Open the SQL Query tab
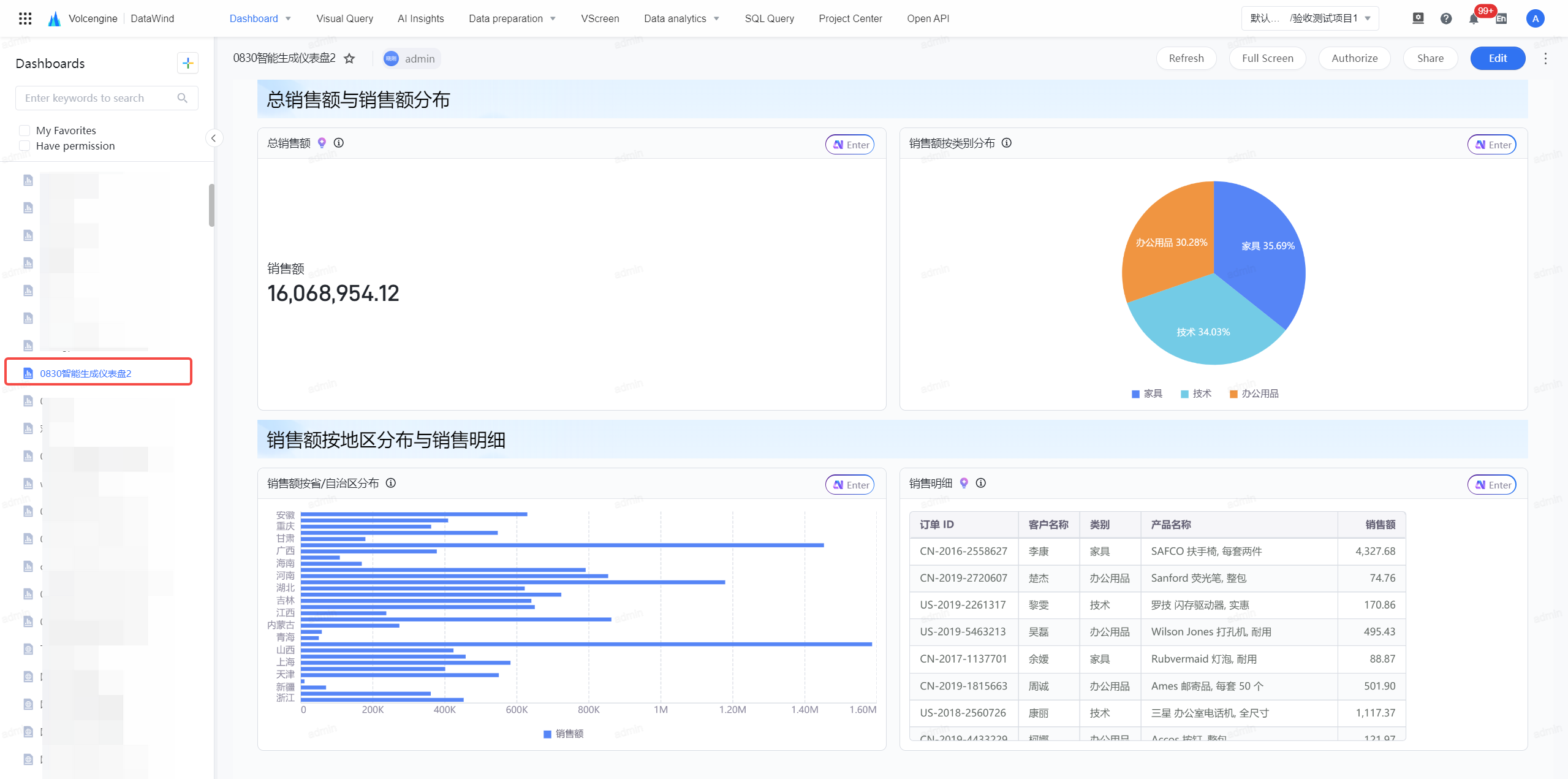 point(769,18)
